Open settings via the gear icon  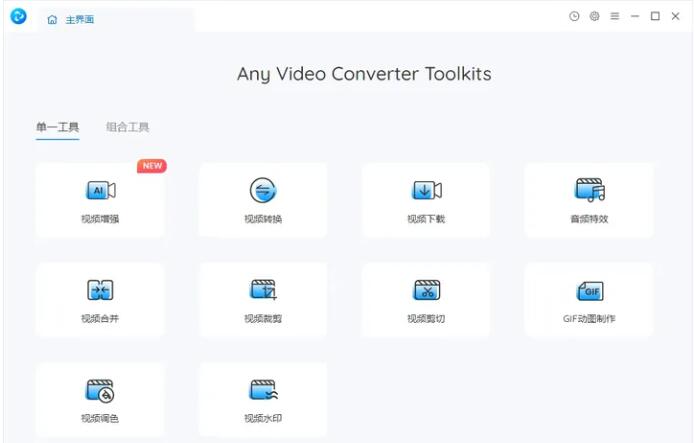pos(594,16)
